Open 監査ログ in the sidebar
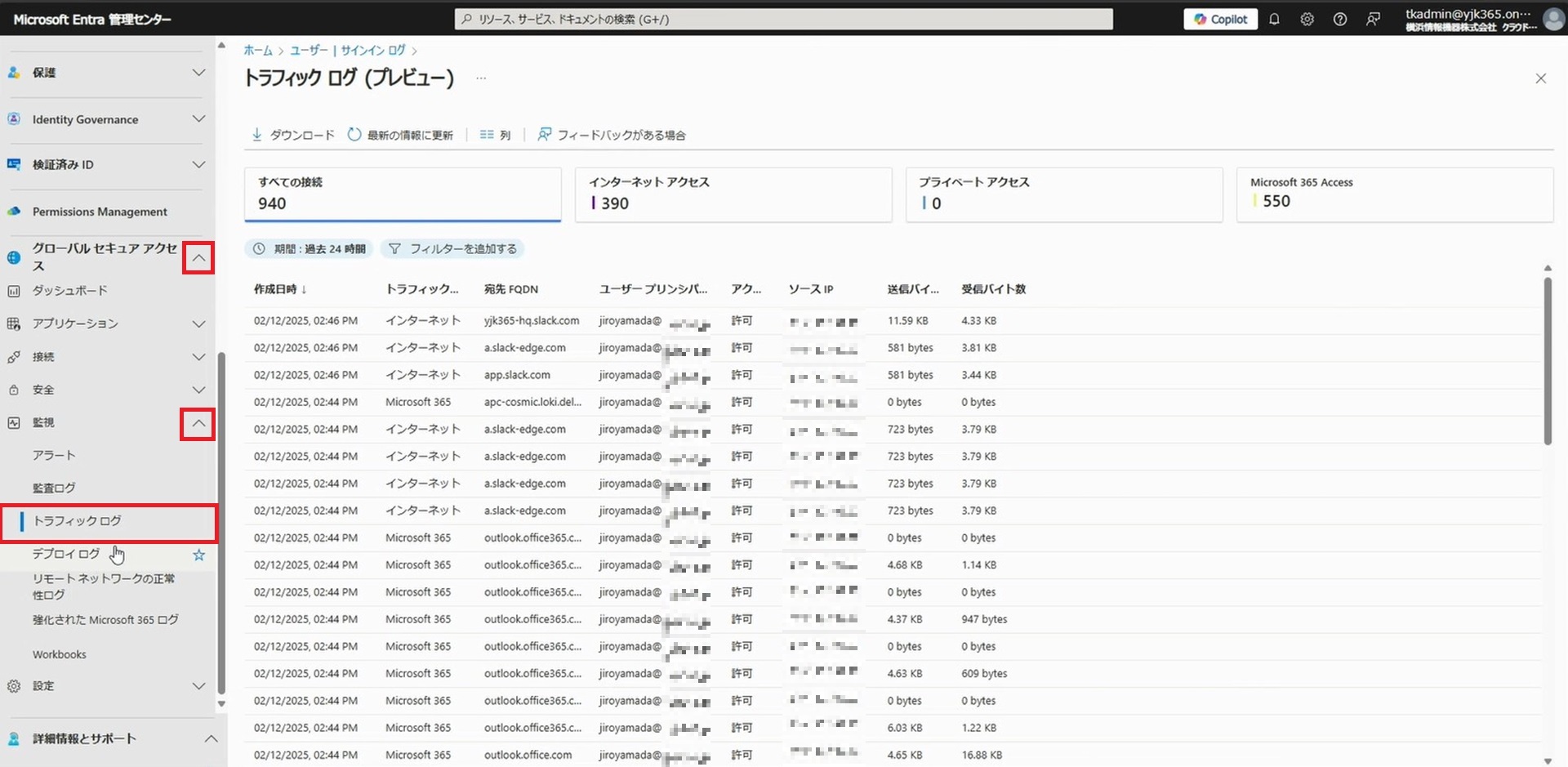This screenshot has height=767, width=1568. 54,488
